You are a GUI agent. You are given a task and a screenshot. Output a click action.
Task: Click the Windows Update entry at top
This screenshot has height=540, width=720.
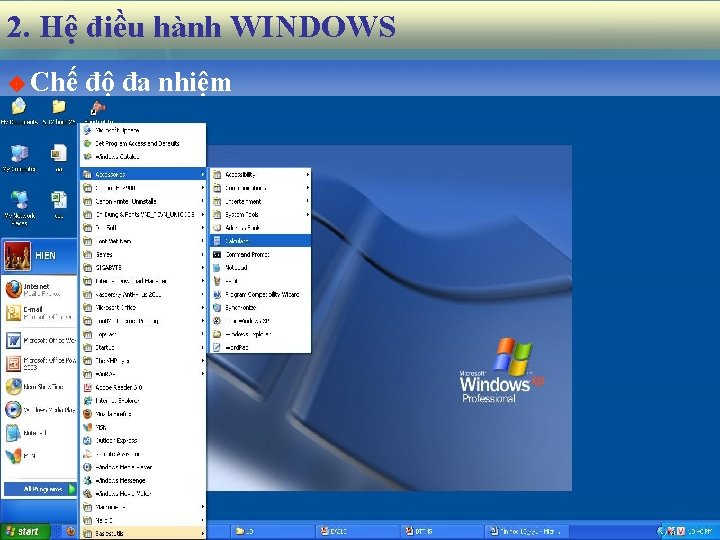pos(143,130)
